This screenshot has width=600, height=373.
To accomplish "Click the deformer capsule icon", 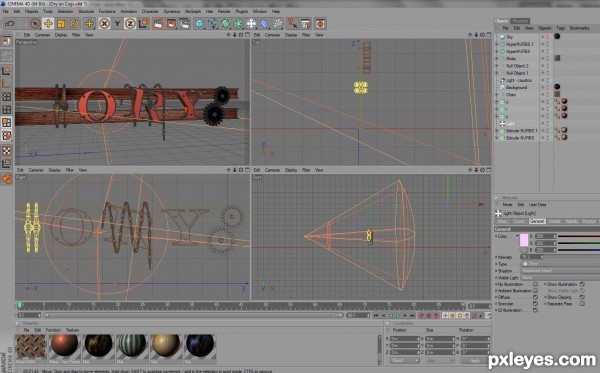I will coord(264,24).
